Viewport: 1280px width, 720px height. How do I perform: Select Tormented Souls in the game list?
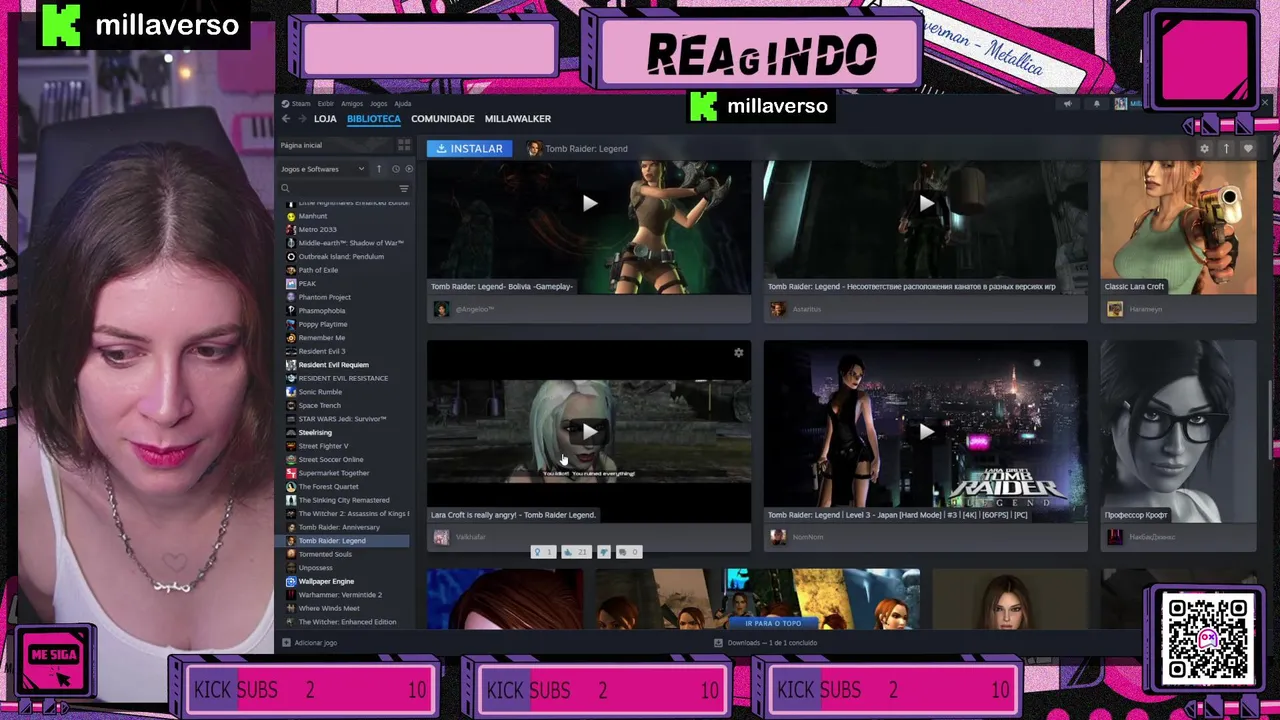pyautogui.click(x=325, y=554)
